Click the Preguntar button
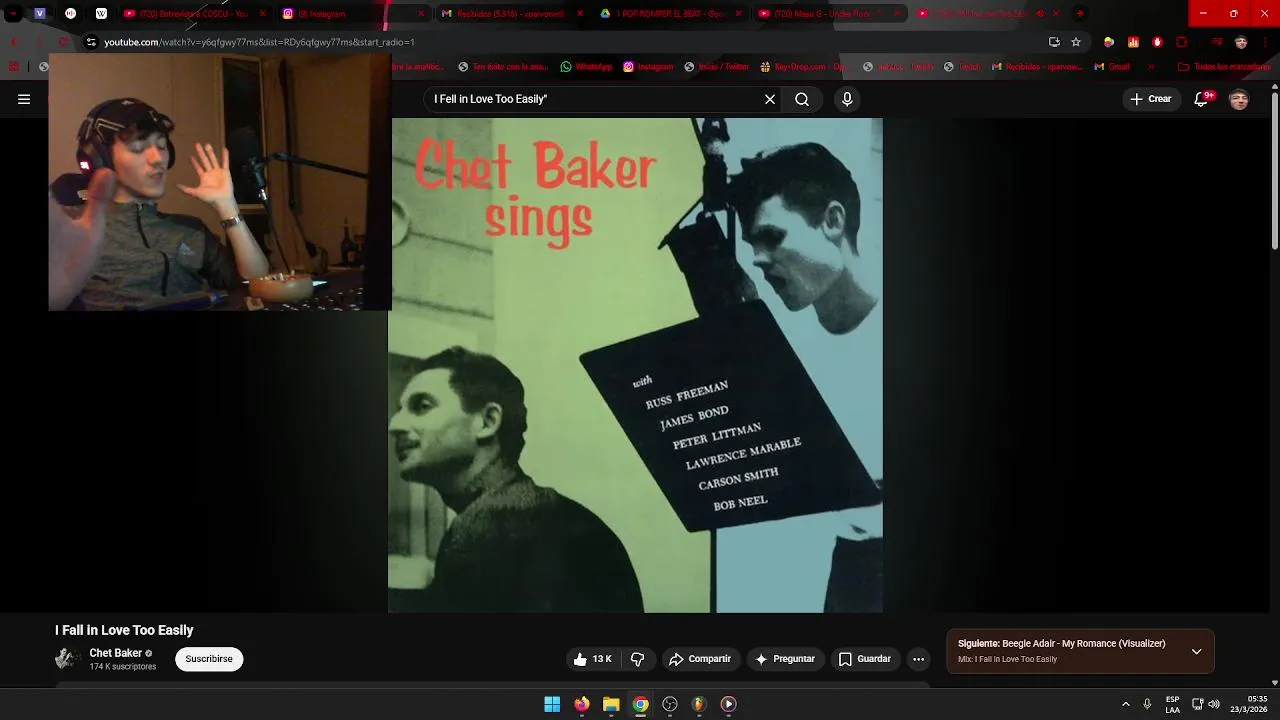The height and width of the screenshot is (720, 1280). (x=785, y=659)
